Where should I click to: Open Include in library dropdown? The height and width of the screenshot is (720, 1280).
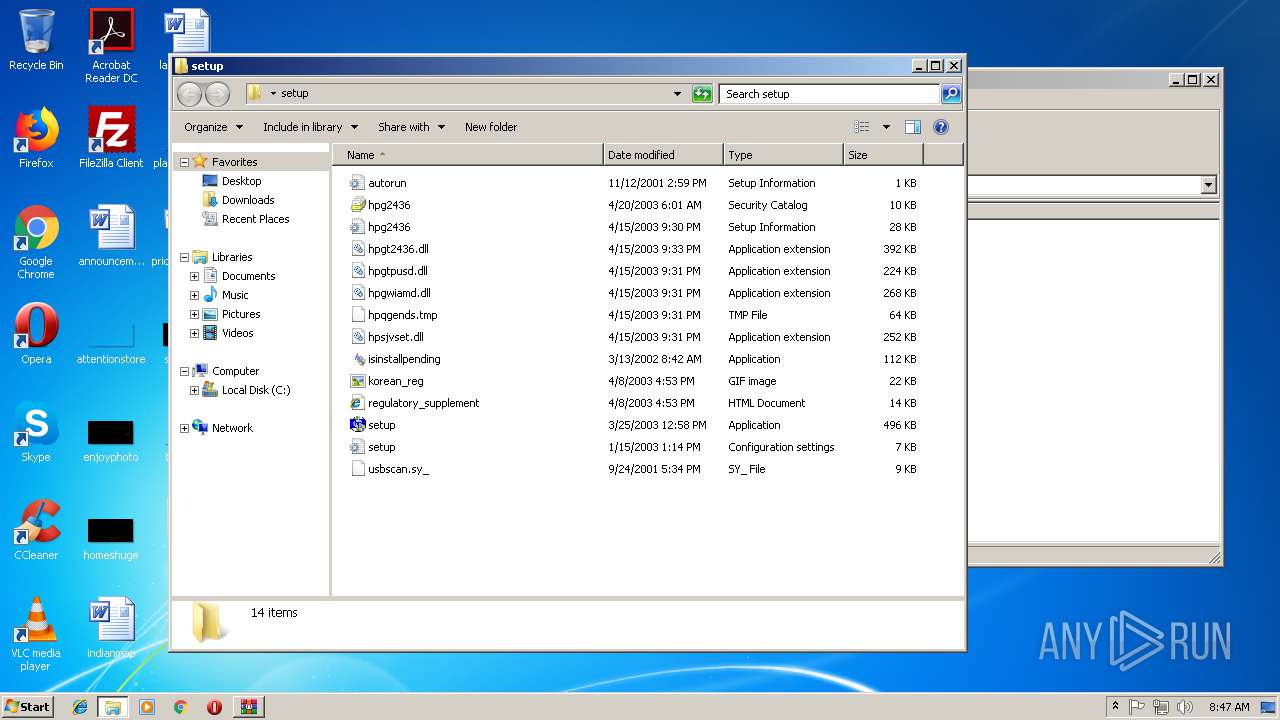[x=310, y=127]
